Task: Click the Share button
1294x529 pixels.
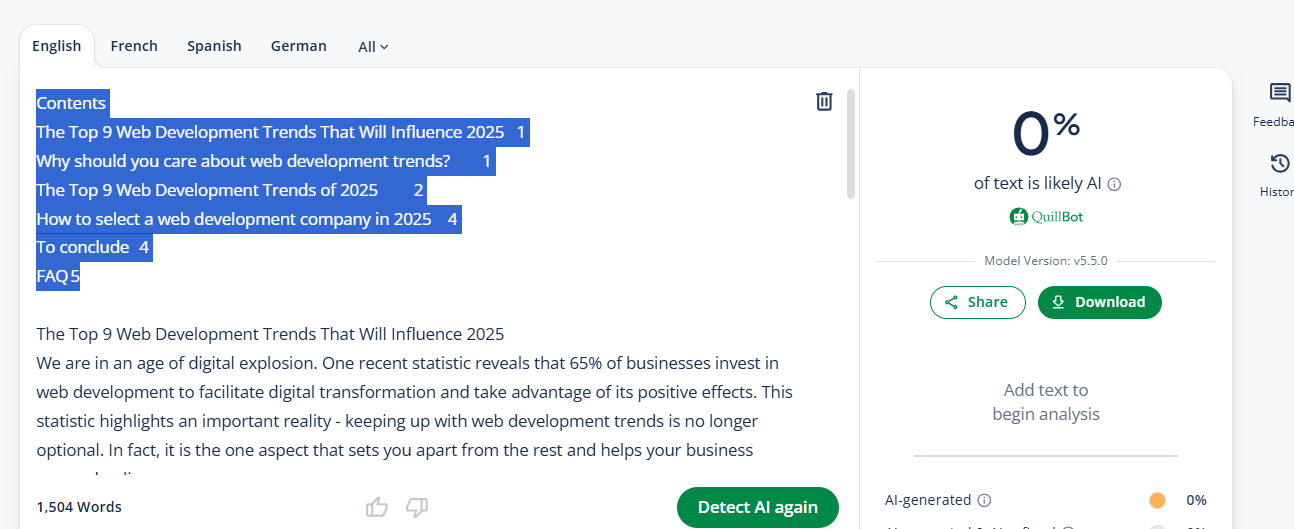Action: click(977, 302)
